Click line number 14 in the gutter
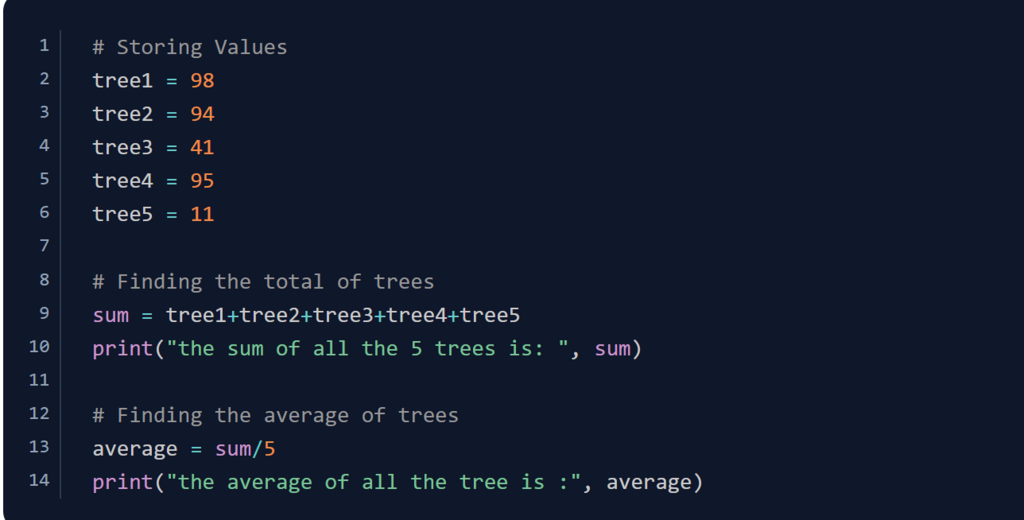Viewport: 1024px width, 520px height. [x=40, y=480]
